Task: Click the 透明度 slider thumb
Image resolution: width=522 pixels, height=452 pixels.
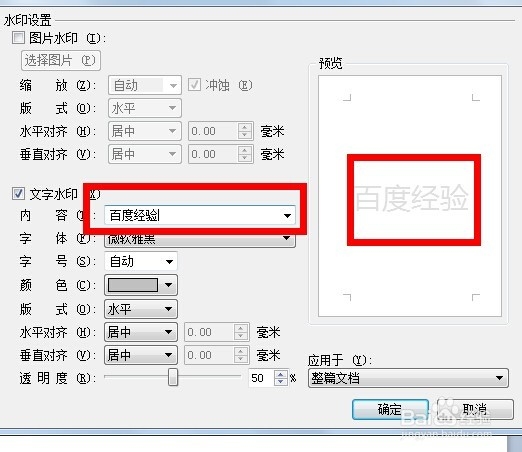Action: [x=173, y=377]
